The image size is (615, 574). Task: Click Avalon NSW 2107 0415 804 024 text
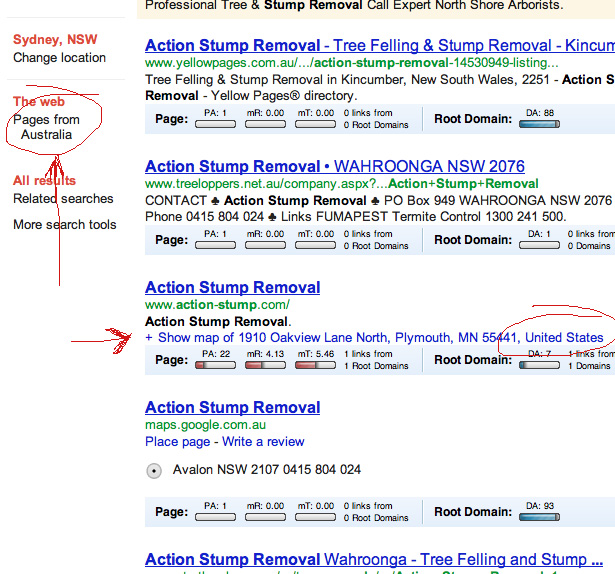click(267, 470)
